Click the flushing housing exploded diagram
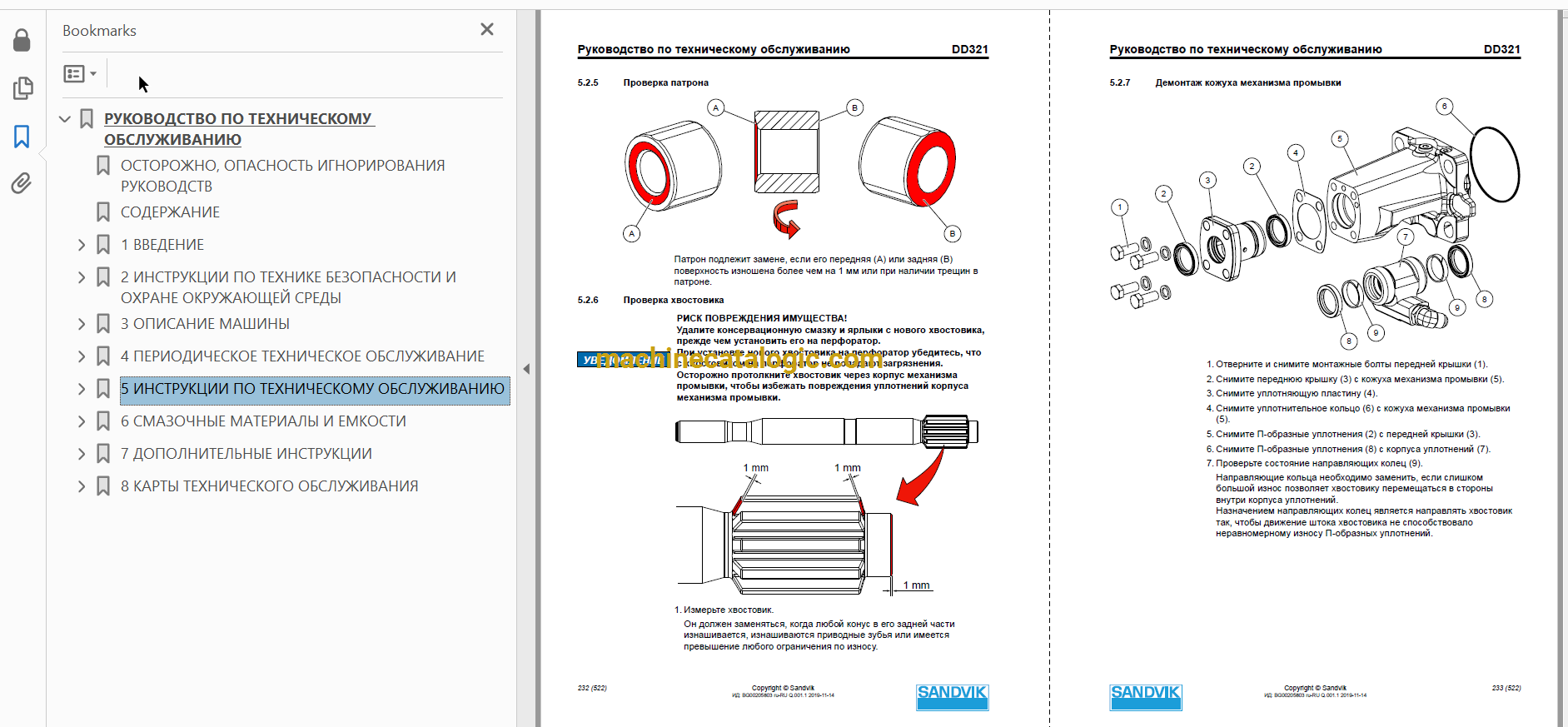Viewport: 1568px width, 727px height. pos(1316,223)
